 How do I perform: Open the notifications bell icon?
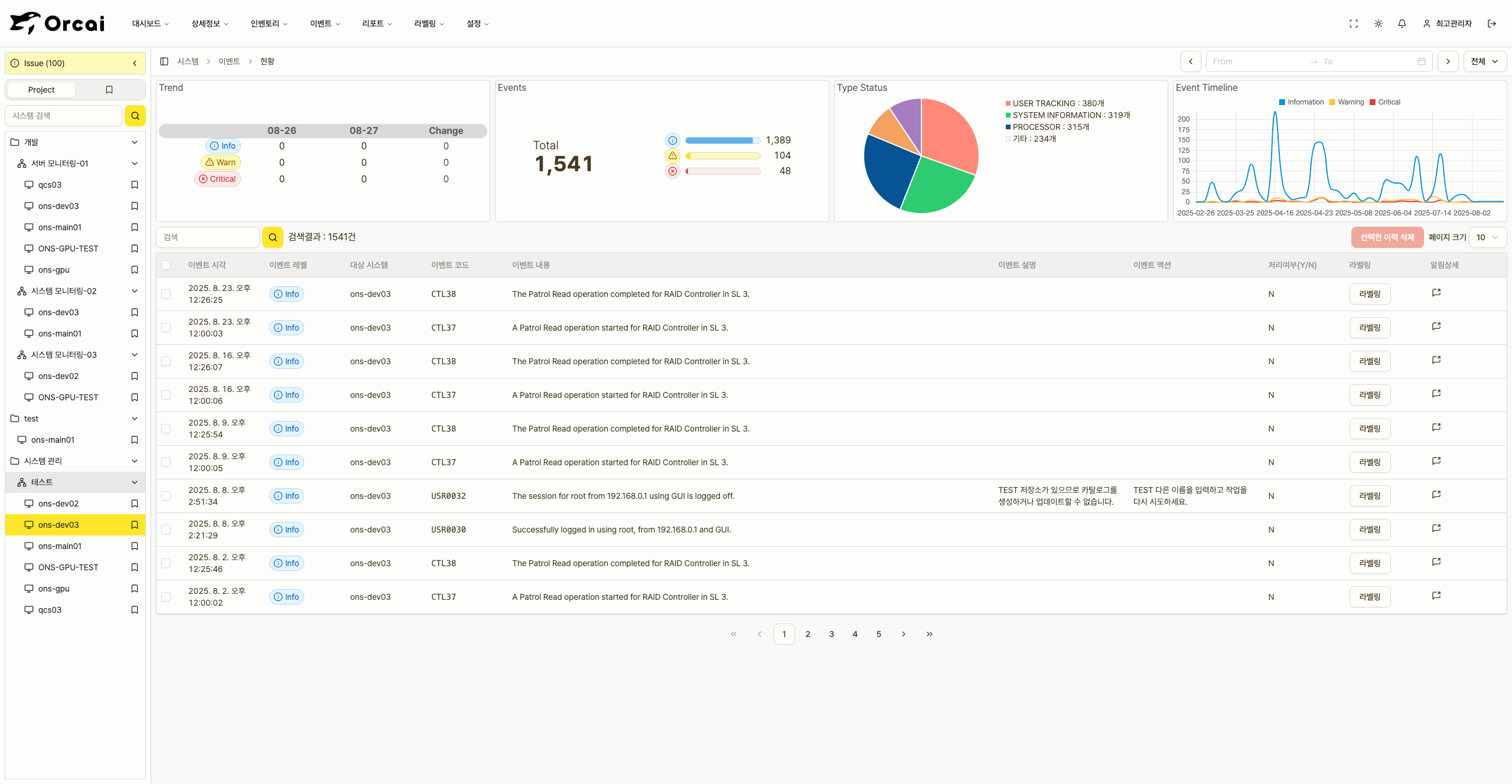[x=1402, y=24]
